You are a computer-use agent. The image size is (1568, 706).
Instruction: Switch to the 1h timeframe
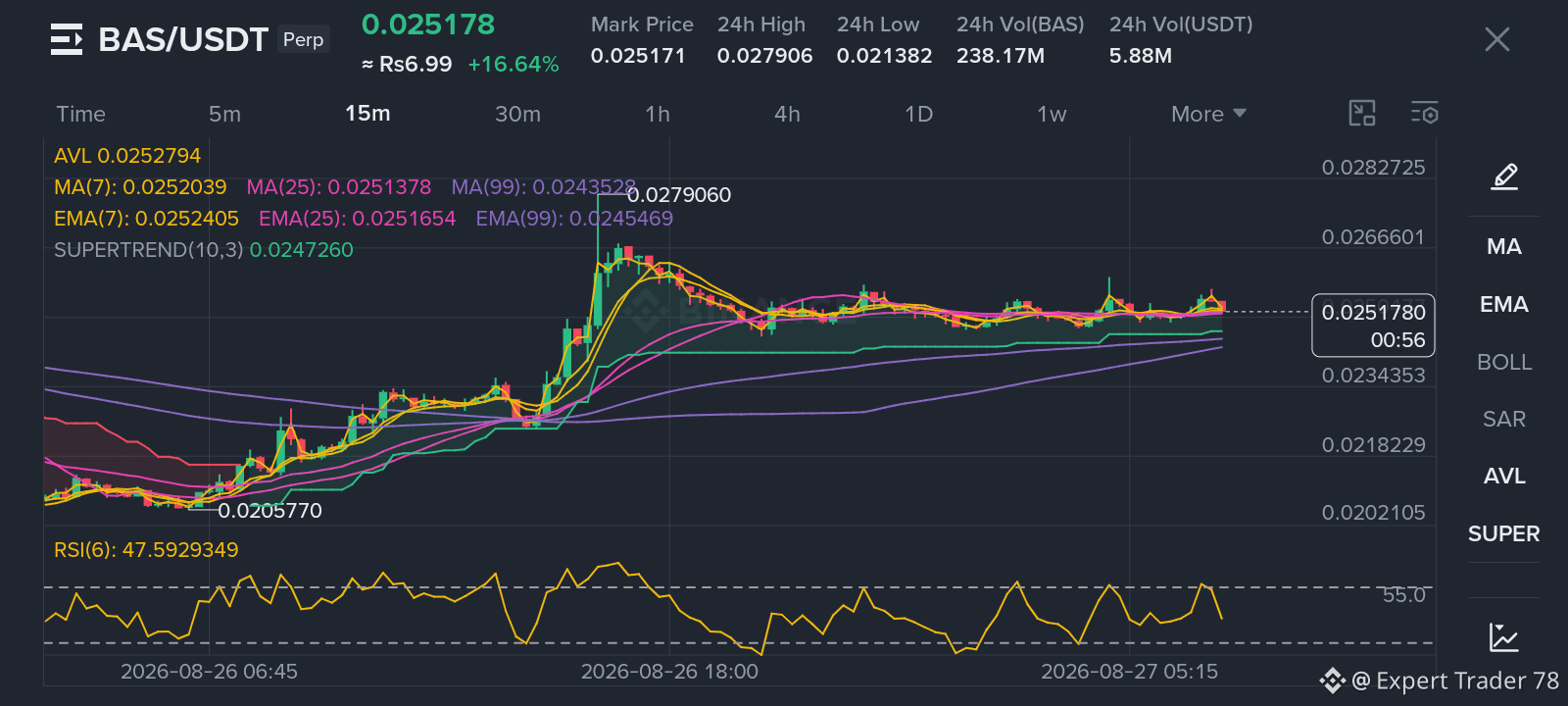(658, 114)
